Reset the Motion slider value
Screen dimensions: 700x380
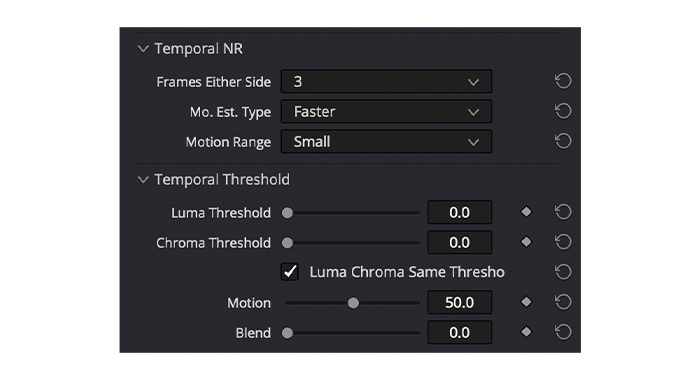coord(563,302)
